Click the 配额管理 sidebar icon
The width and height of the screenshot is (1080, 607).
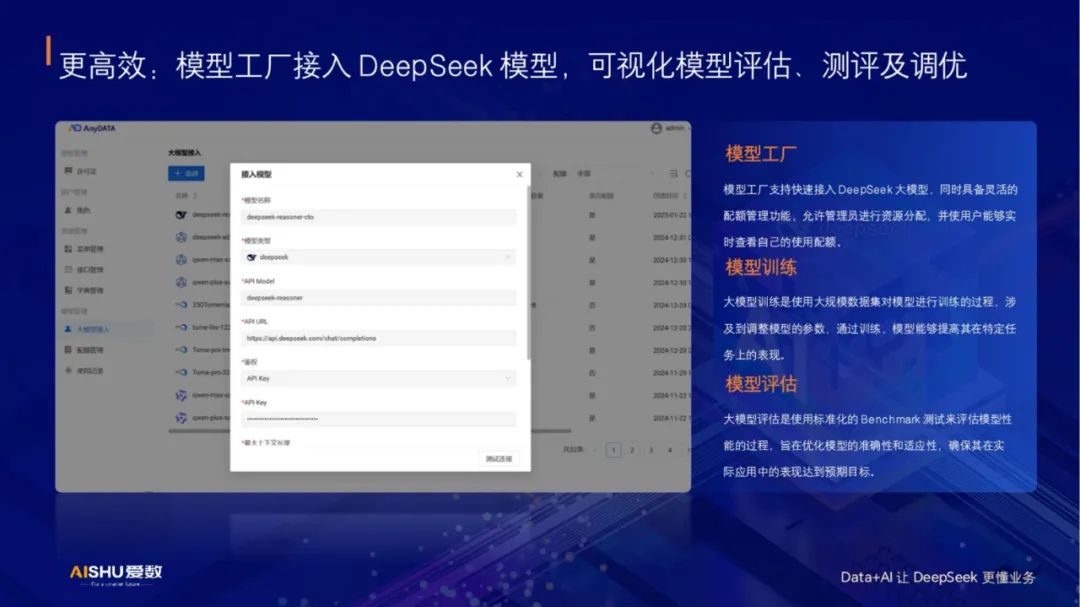68,350
